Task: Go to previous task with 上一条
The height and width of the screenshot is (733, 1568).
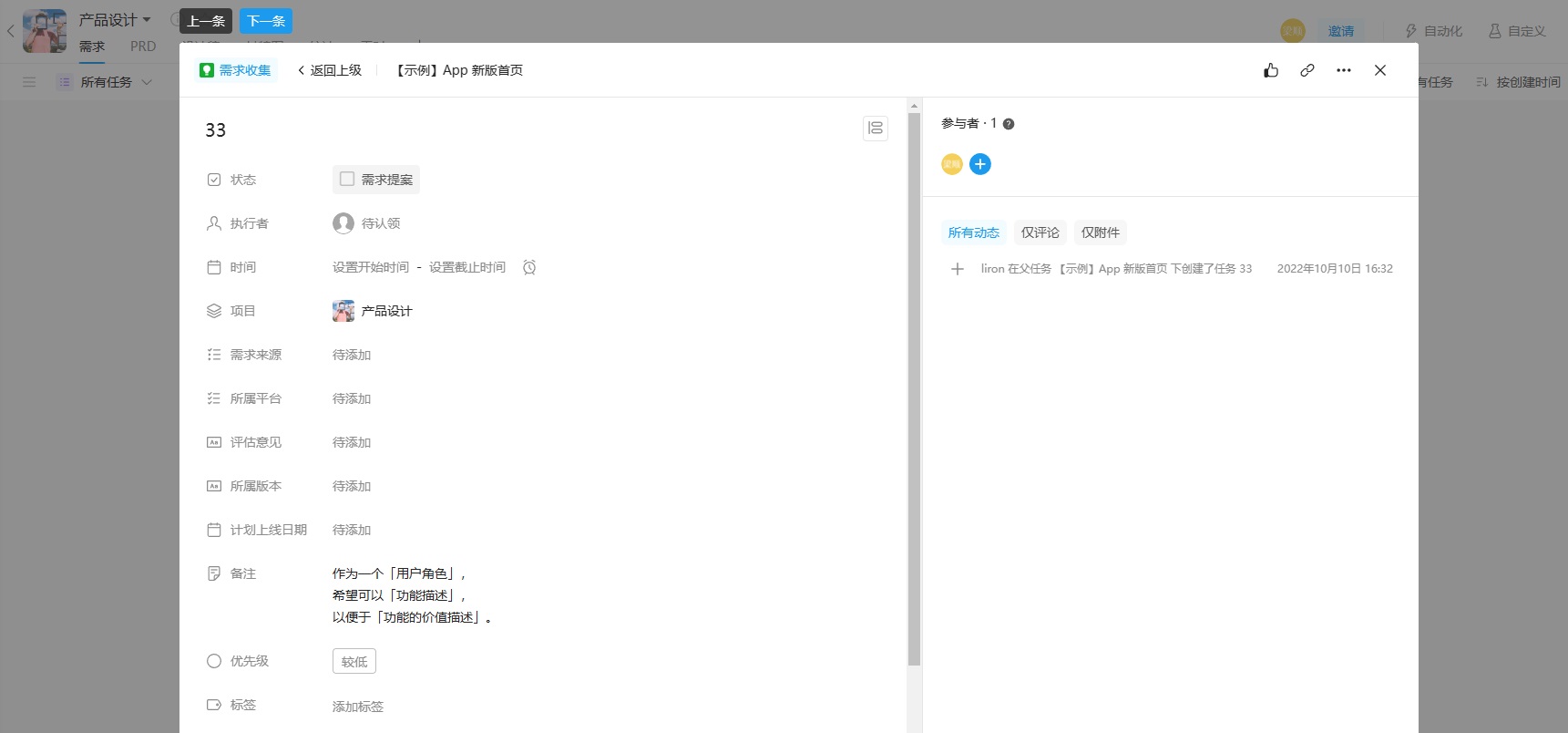Action: (x=207, y=21)
